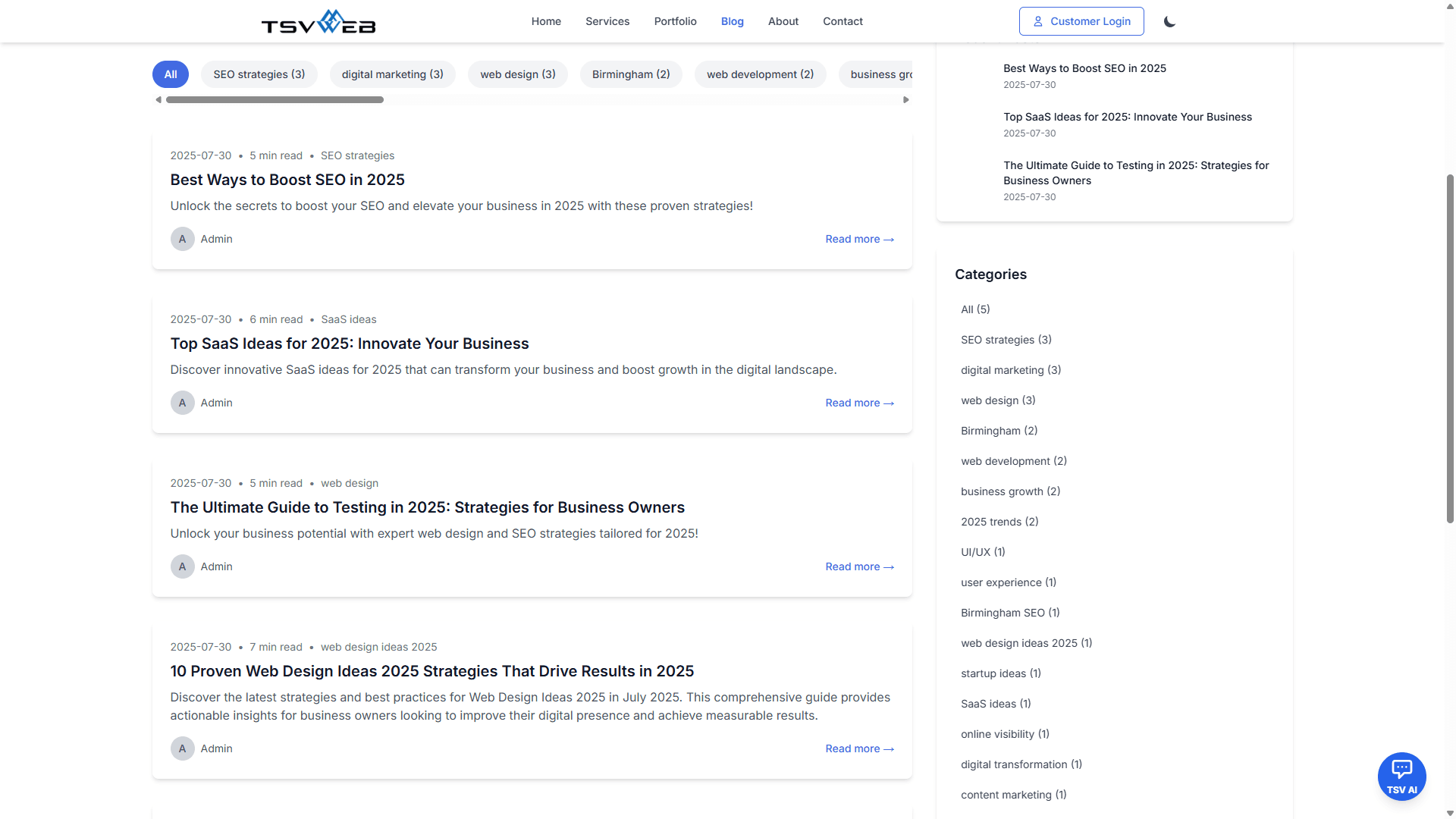Open The Ultimate Guide to Testing article title

(x=427, y=507)
